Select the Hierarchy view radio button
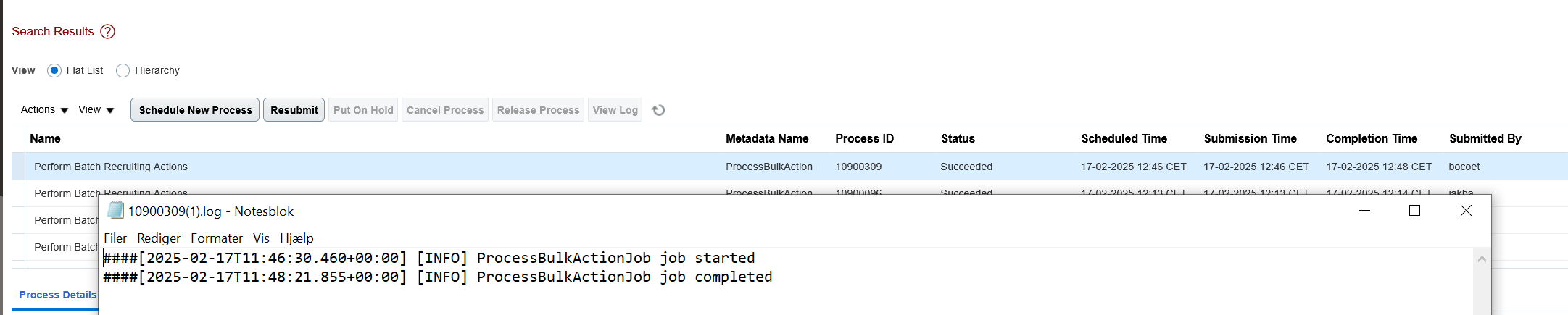The width and height of the screenshot is (1568, 315). click(x=123, y=70)
